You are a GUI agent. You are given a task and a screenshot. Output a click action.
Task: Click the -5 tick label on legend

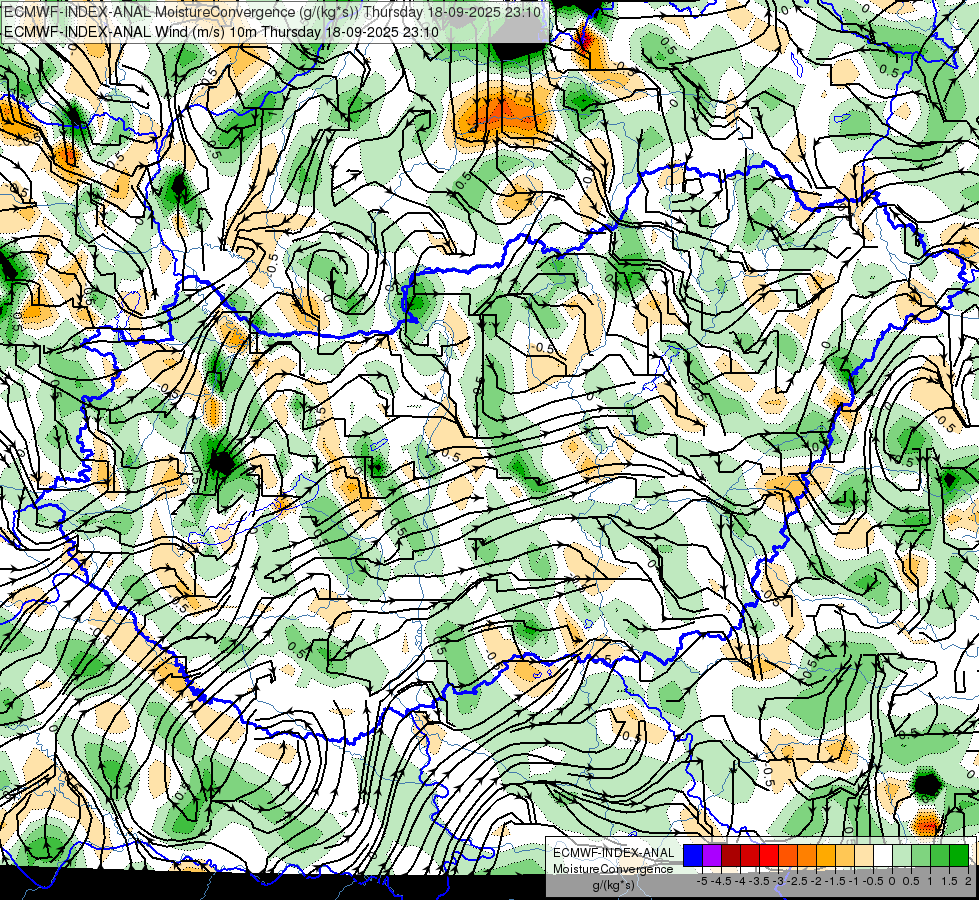[x=702, y=881]
